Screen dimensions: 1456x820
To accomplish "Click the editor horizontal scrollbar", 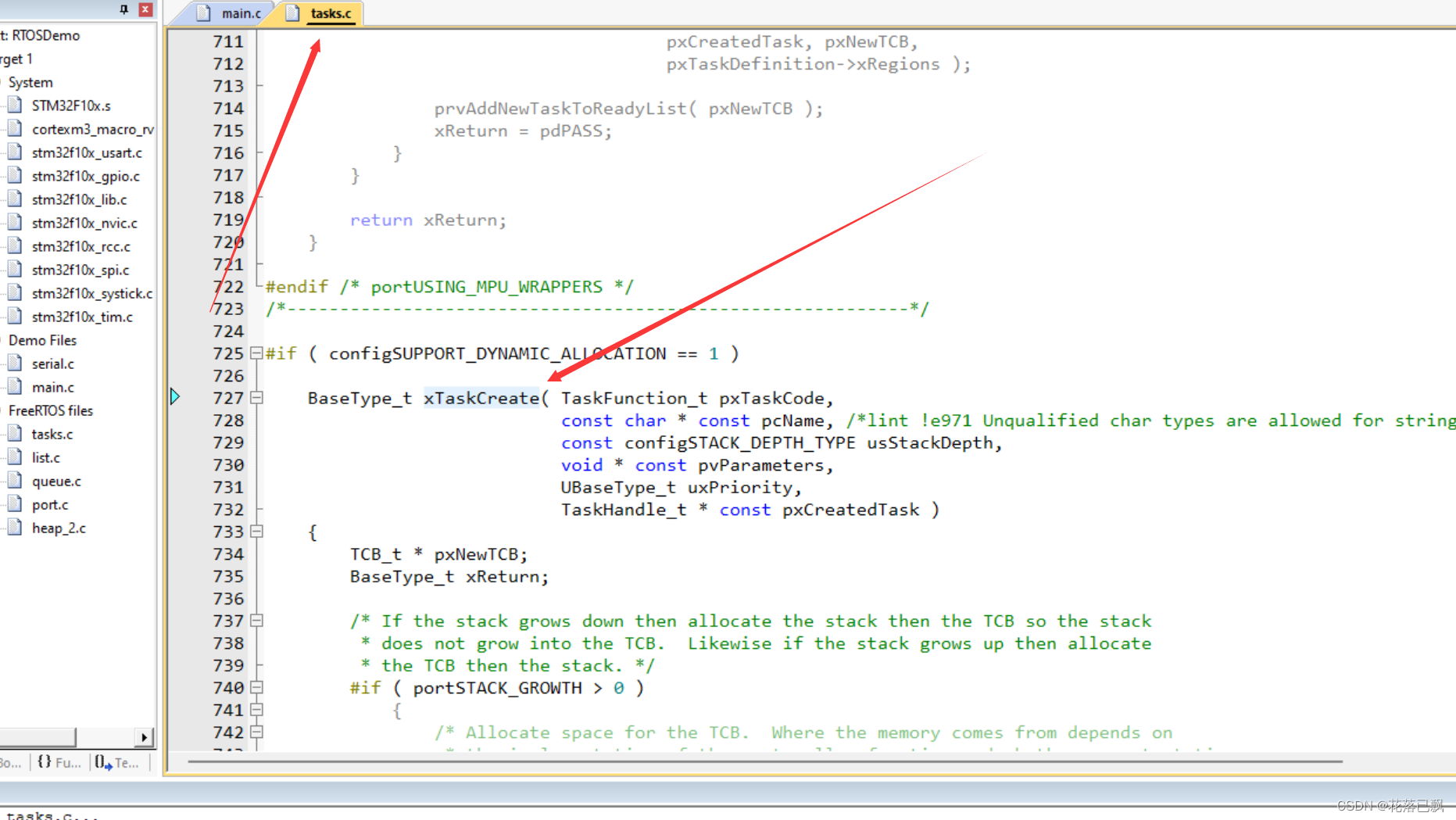I will [765, 761].
